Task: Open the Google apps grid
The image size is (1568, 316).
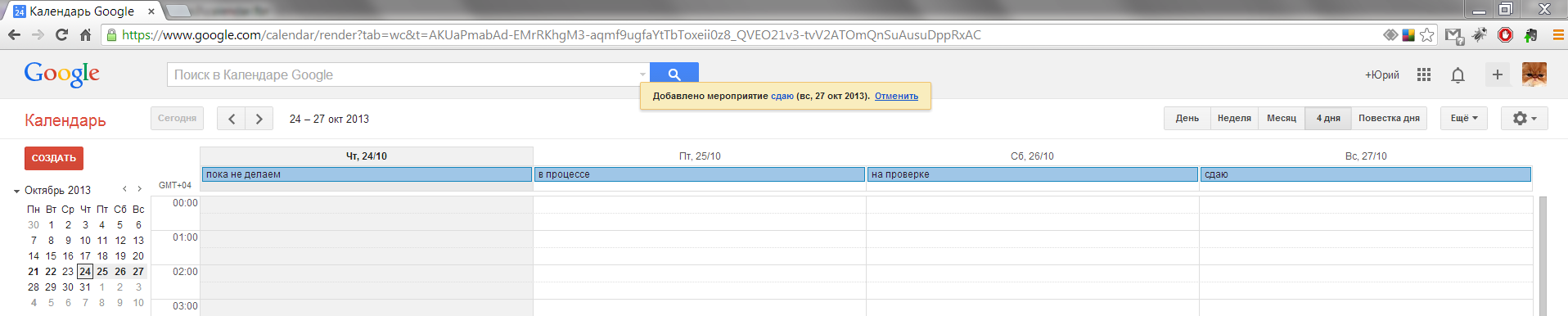Action: coord(1424,74)
